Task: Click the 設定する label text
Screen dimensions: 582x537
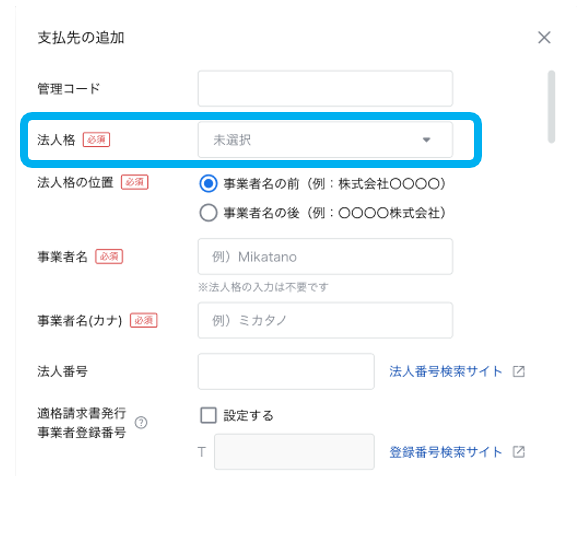Action: click(248, 416)
